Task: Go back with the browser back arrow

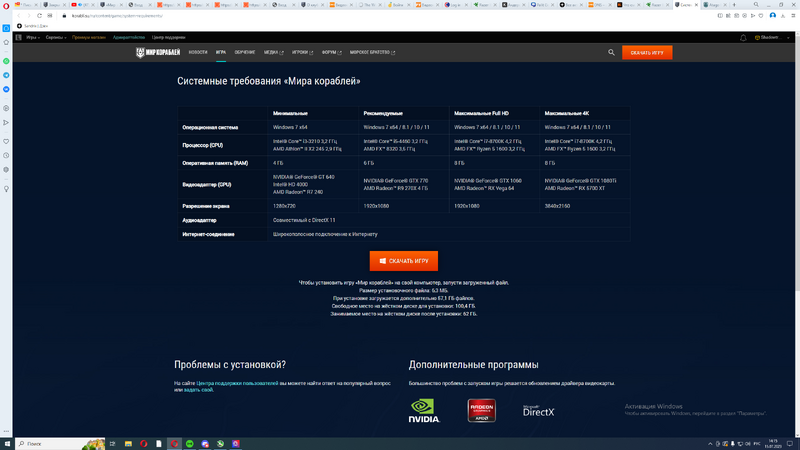Action: pyautogui.click(x=19, y=16)
